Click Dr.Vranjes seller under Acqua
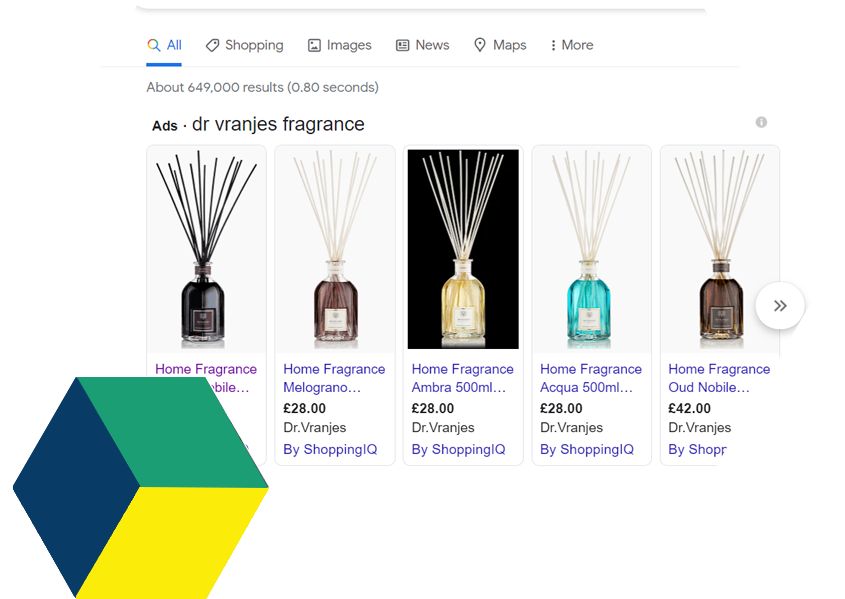Viewport: 845px width, 599px height. tap(571, 428)
